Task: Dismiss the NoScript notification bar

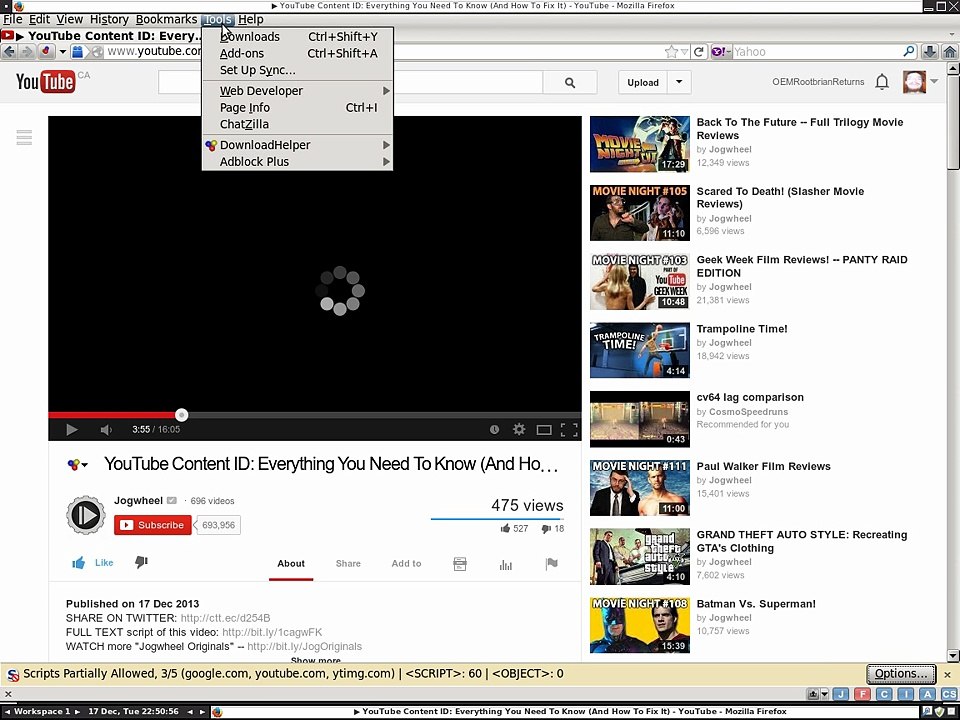Action: [947, 675]
